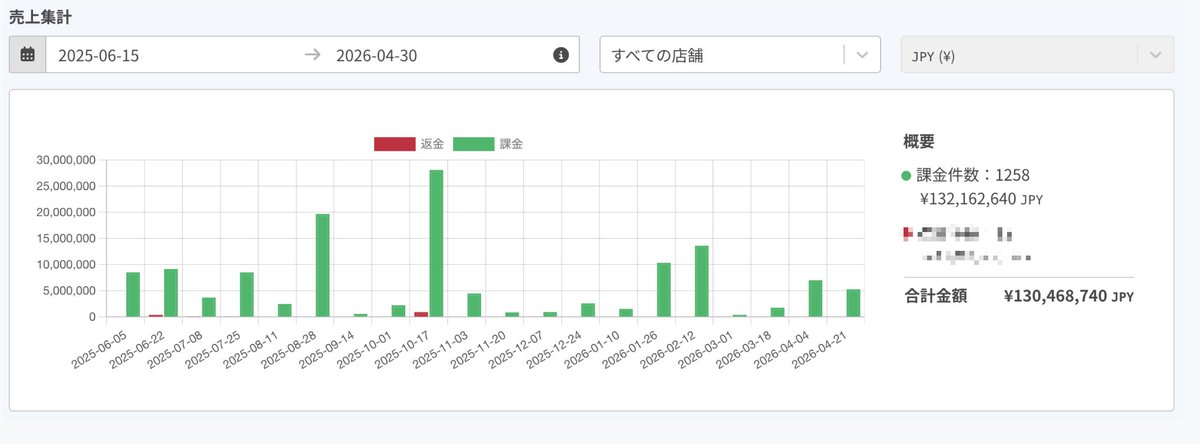Click the small red refund bar near 2025-10-17

click(421, 314)
